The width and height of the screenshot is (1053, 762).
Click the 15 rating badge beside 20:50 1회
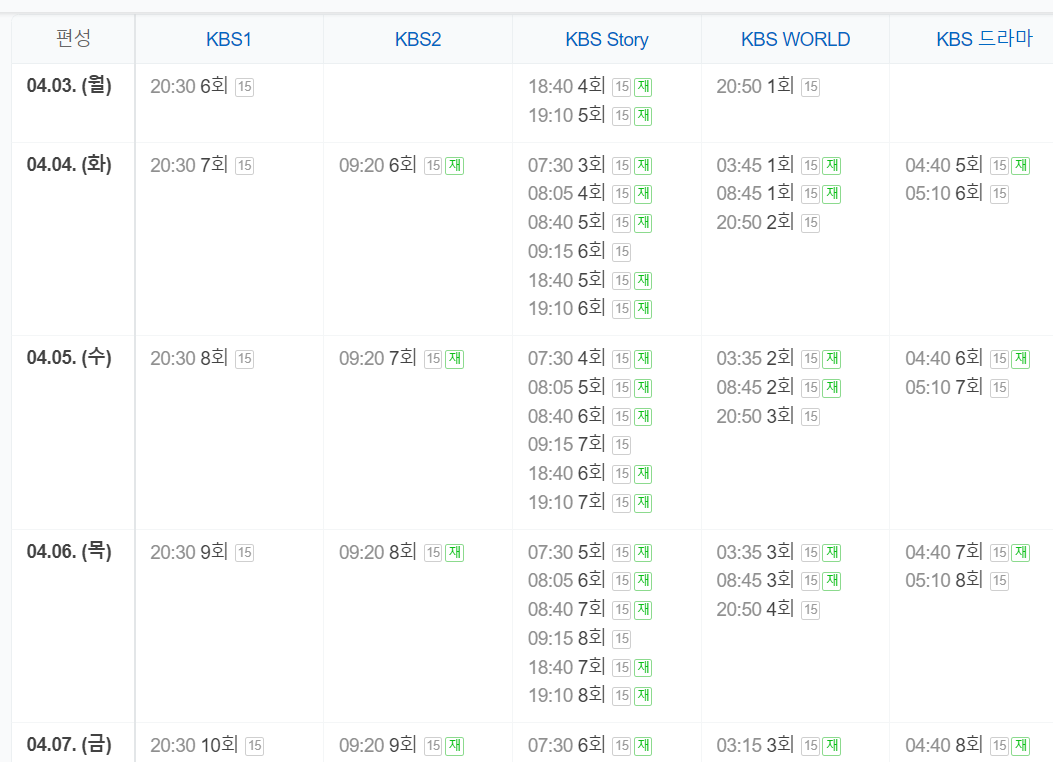(x=811, y=87)
